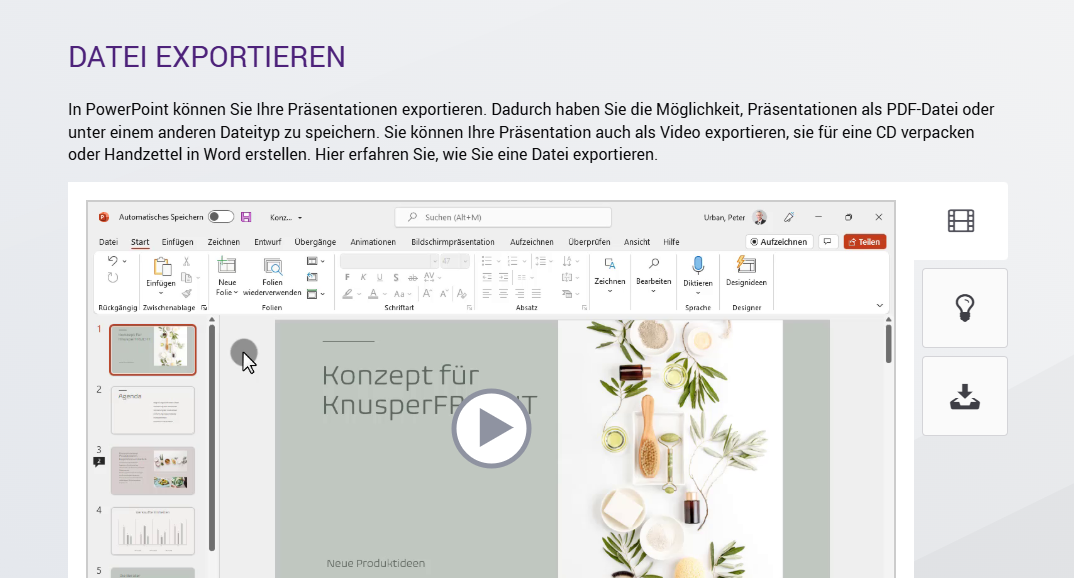Viewport: 1074px width, 578px height.
Task: Open the Bearbeiten search dropdown
Action: pos(653,275)
